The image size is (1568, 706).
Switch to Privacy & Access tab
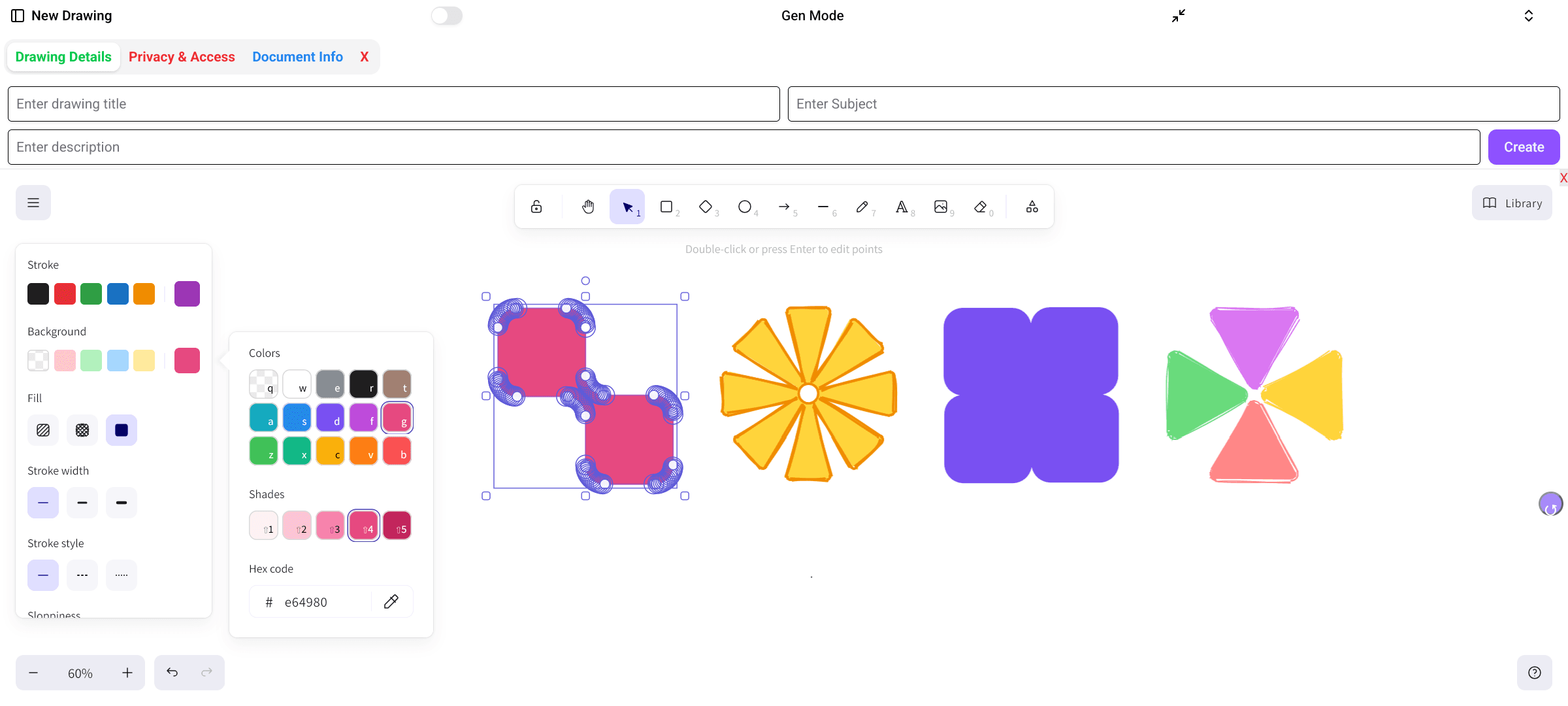pyautogui.click(x=182, y=57)
